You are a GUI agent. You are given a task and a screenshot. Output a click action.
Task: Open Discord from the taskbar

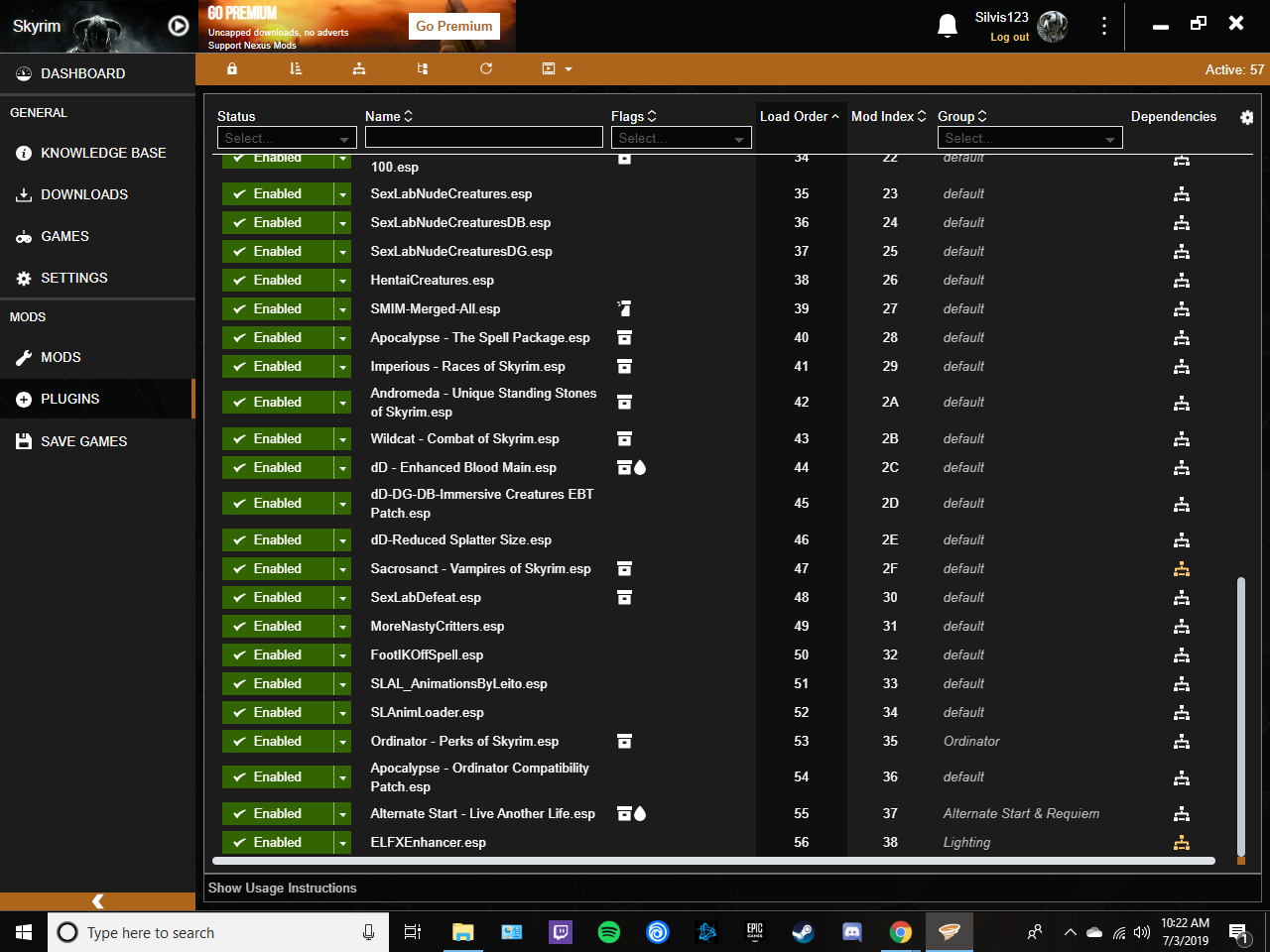pyautogui.click(x=852, y=932)
